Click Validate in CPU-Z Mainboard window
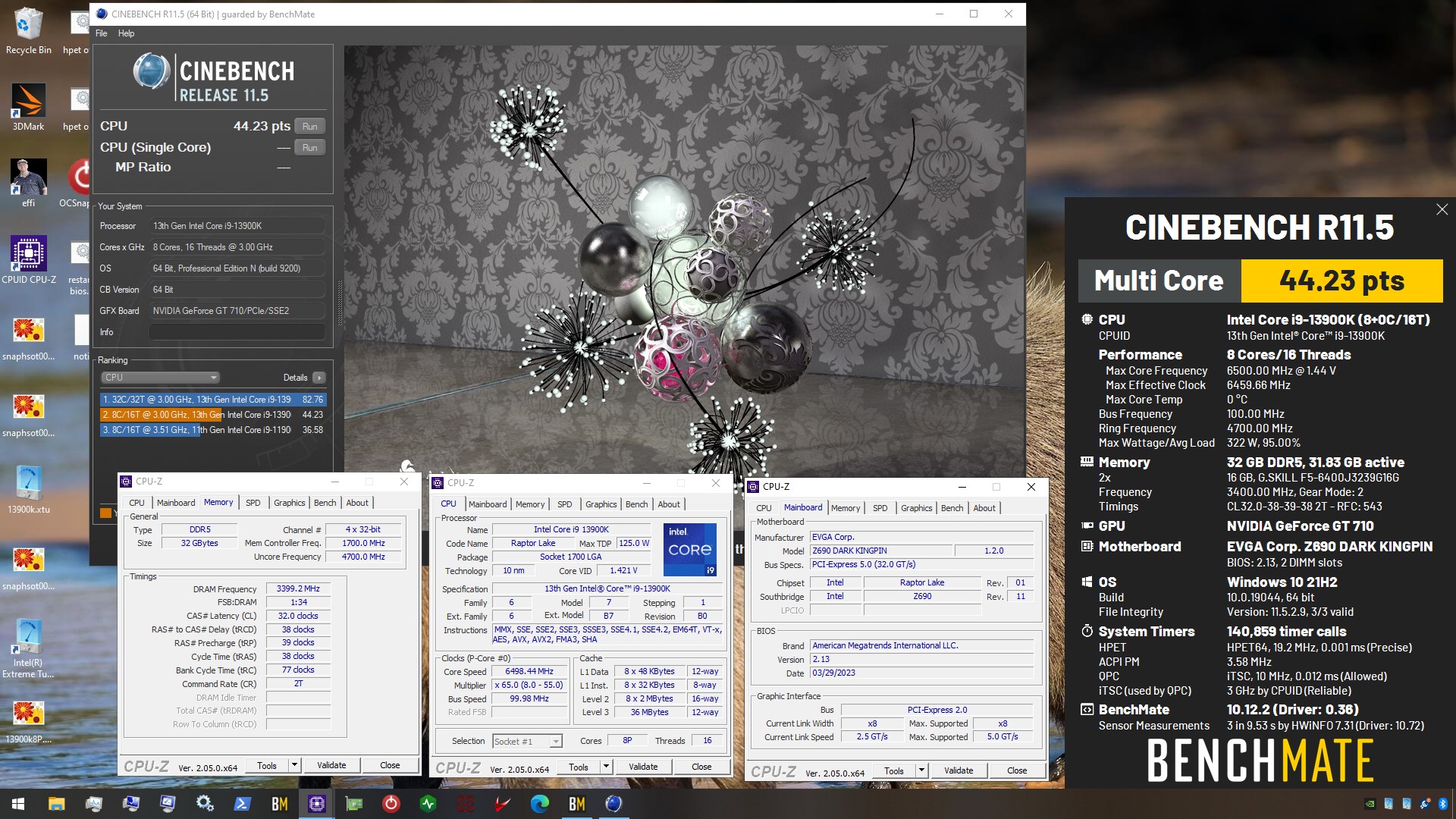This screenshot has width=1456, height=819. coord(959,770)
